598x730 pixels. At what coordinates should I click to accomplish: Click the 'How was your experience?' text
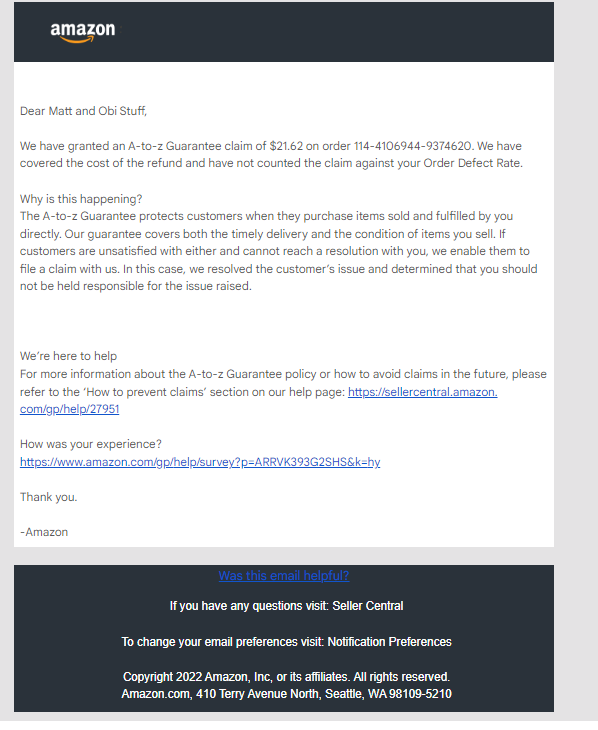click(91, 444)
